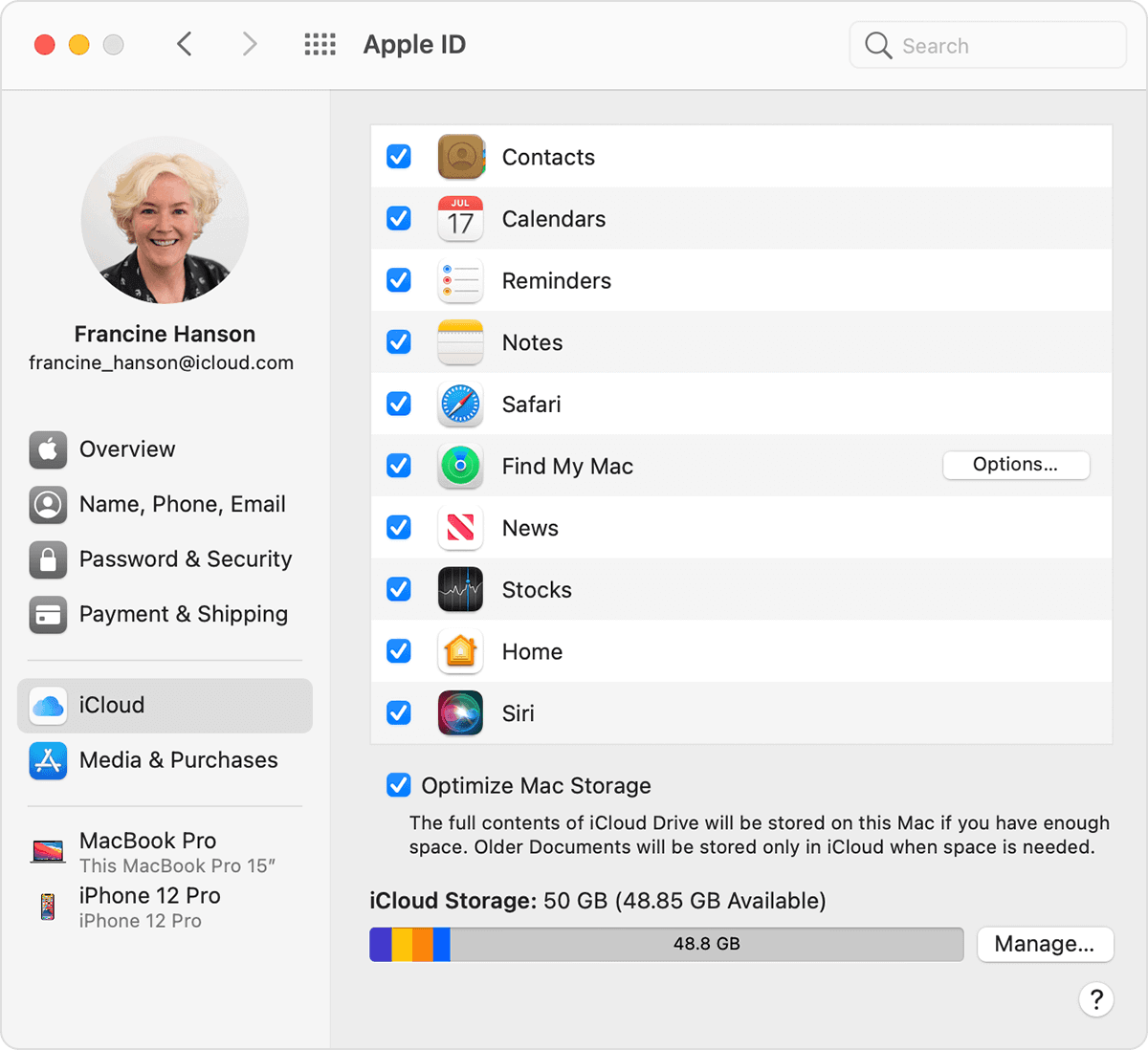The width and height of the screenshot is (1148, 1050).
Task: Select iPhone 12 Pro device in sidebar
Action: (x=148, y=907)
